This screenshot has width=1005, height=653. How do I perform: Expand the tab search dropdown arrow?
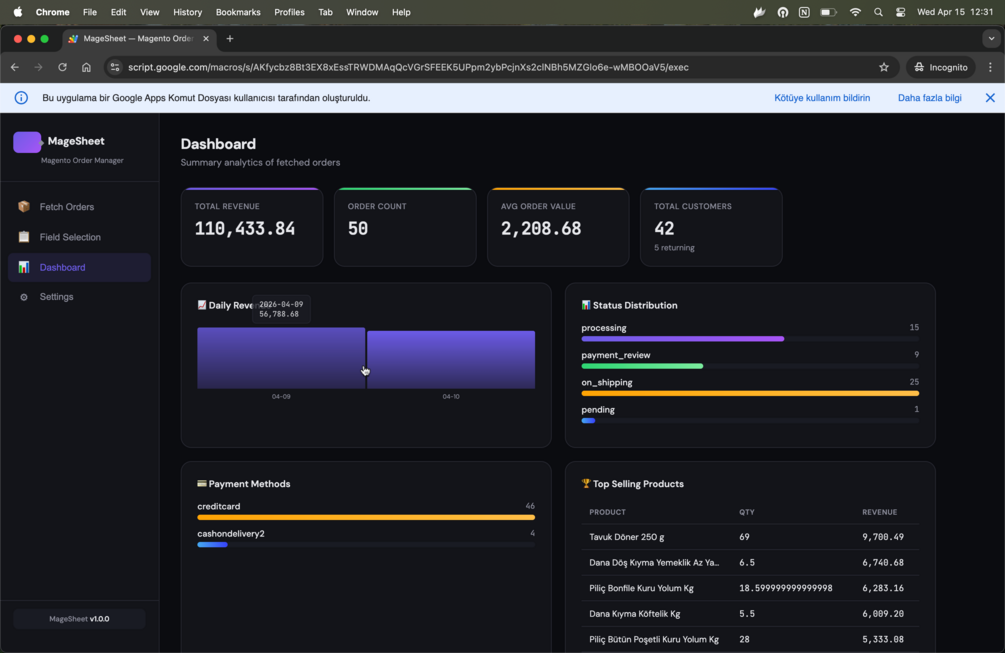click(992, 38)
